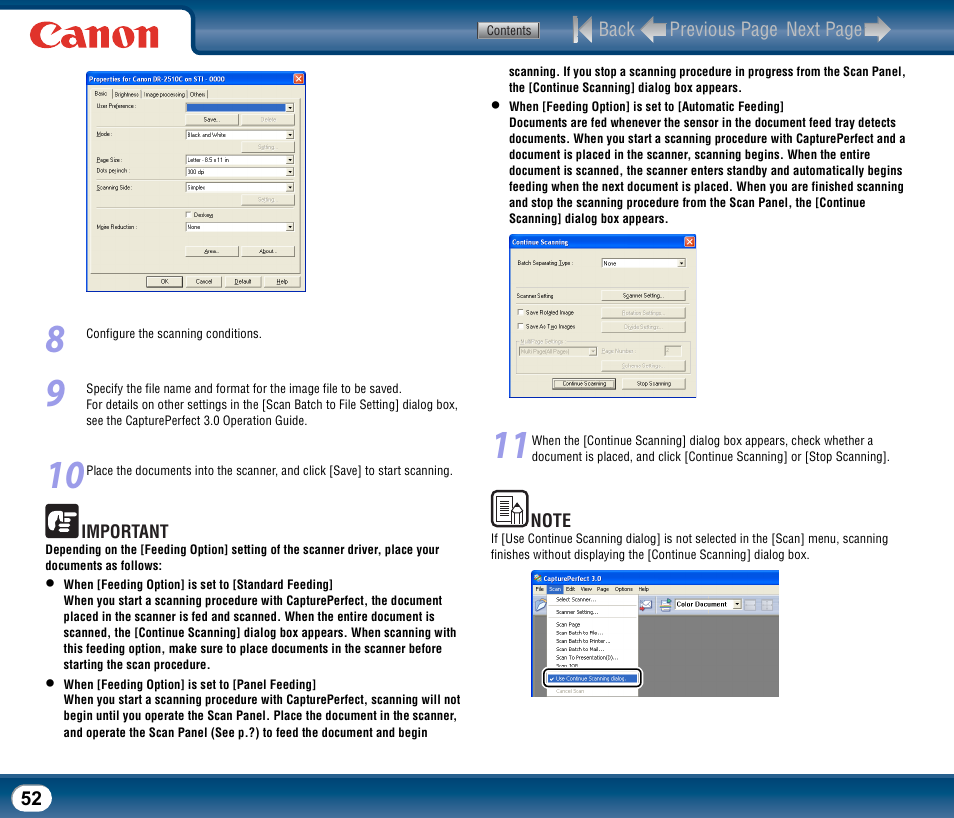The image size is (954, 818).
Task: Open the Moire Reduction dropdown
Action: (240, 226)
